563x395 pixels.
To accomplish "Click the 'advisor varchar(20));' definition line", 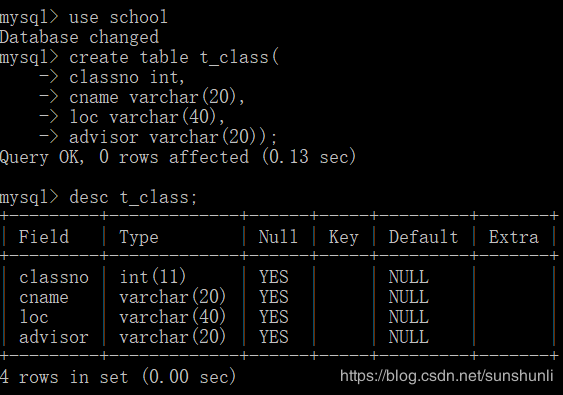I will [173, 137].
